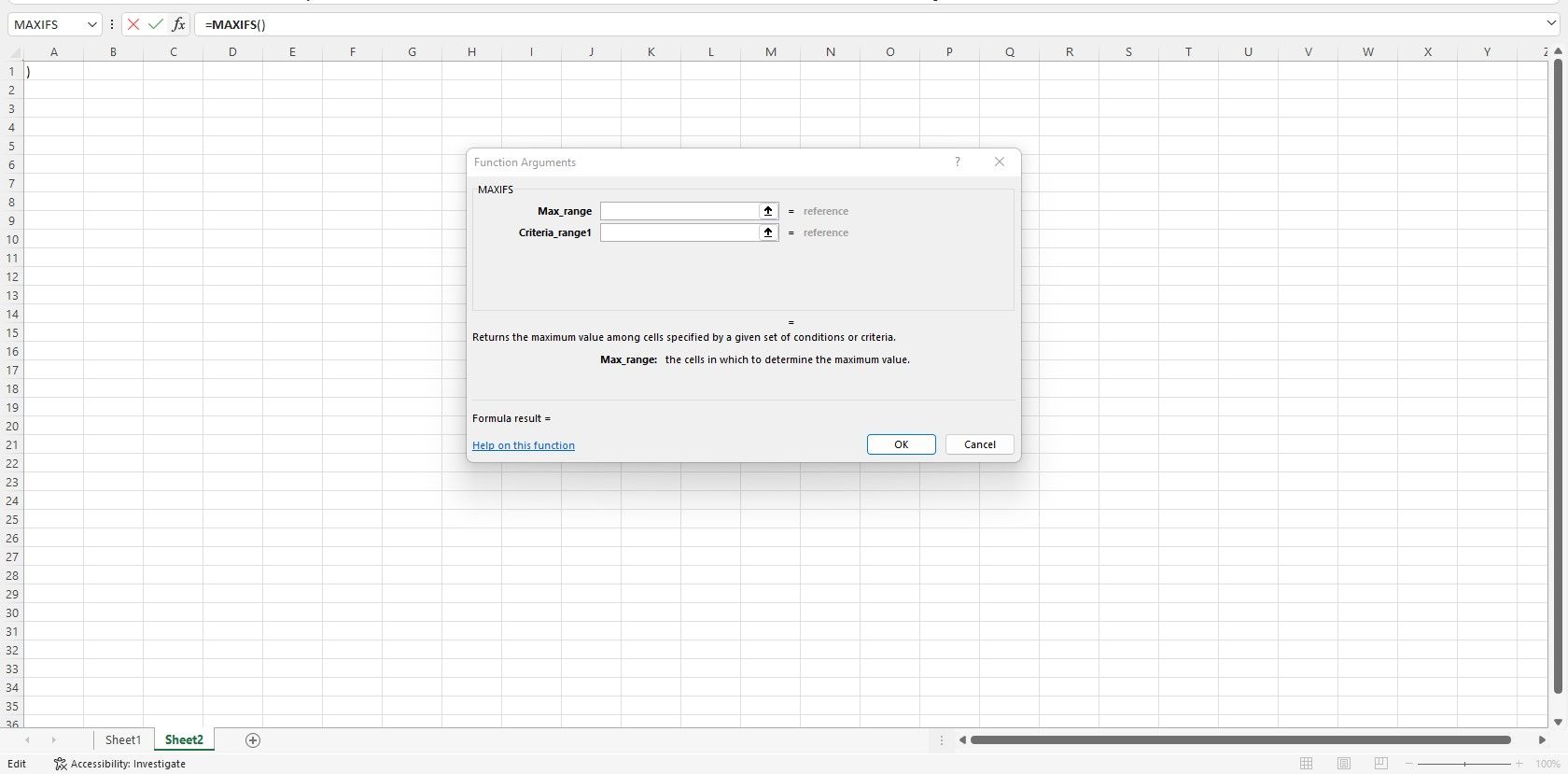Select column M header
This screenshot has height=774, width=1568.
point(770,51)
